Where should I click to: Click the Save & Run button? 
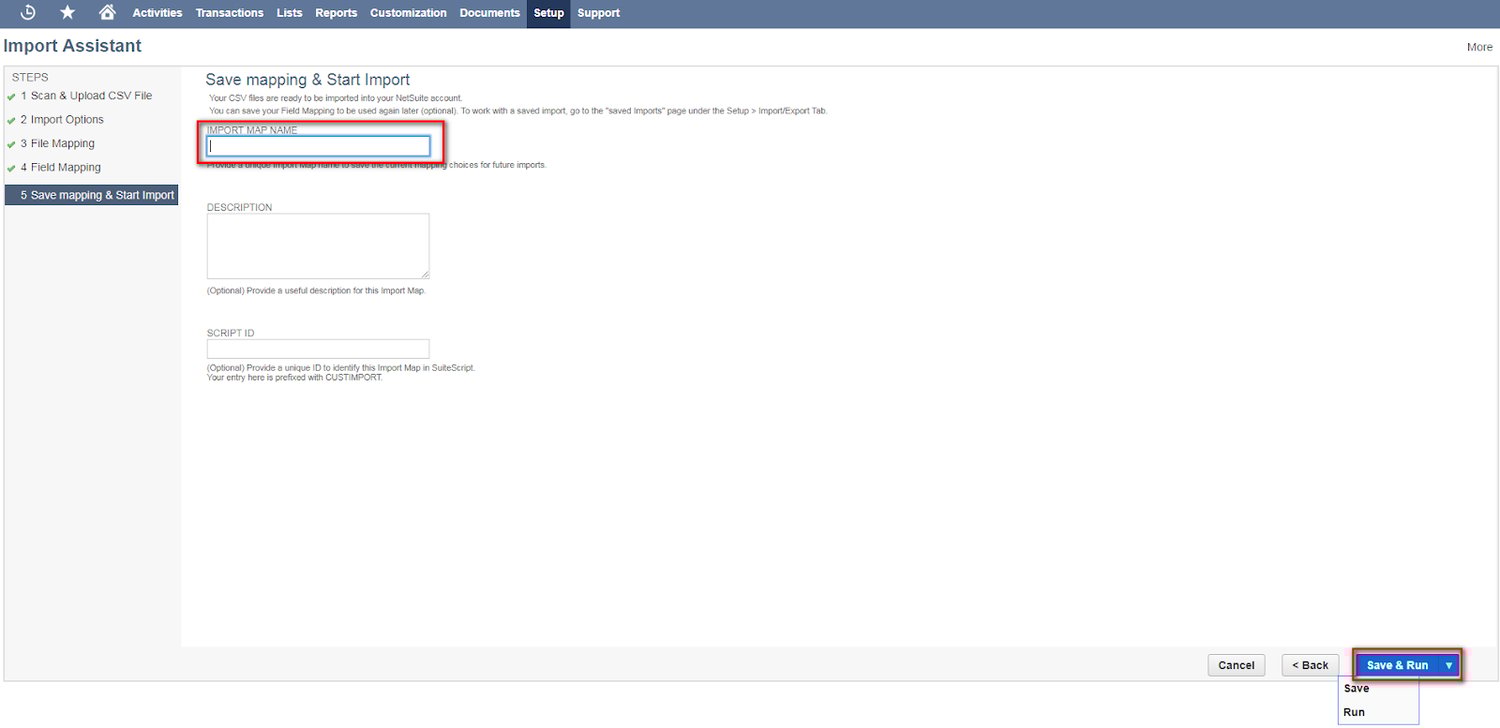tap(1396, 664)
